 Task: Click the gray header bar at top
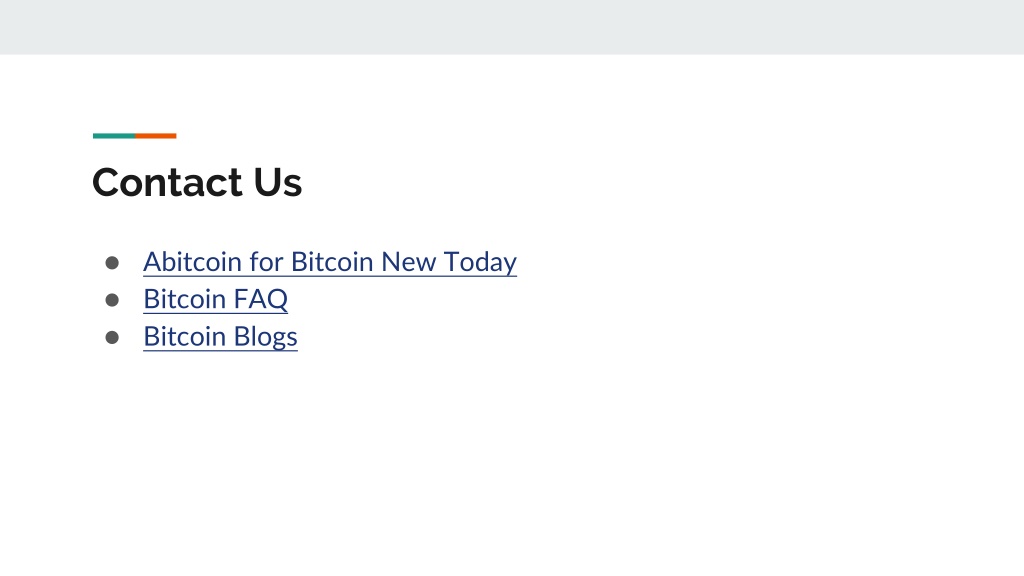coord(512,27)
